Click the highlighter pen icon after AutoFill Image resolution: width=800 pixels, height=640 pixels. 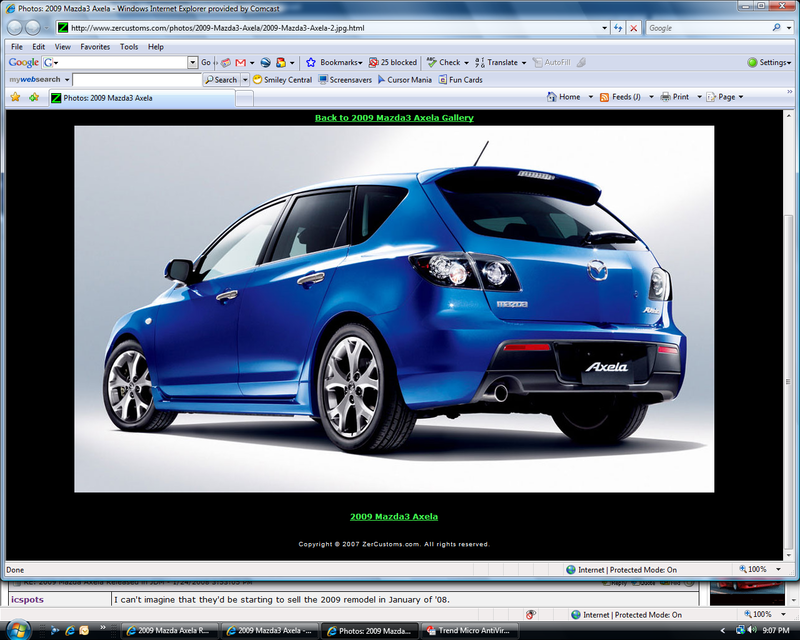[x=581, y=62]
